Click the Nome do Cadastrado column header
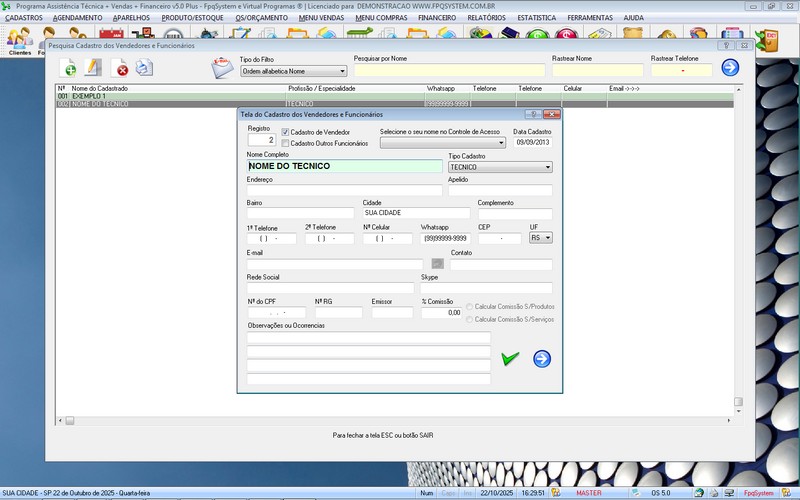The height and width of the screenshot is (500, 800). pos(100,88)
